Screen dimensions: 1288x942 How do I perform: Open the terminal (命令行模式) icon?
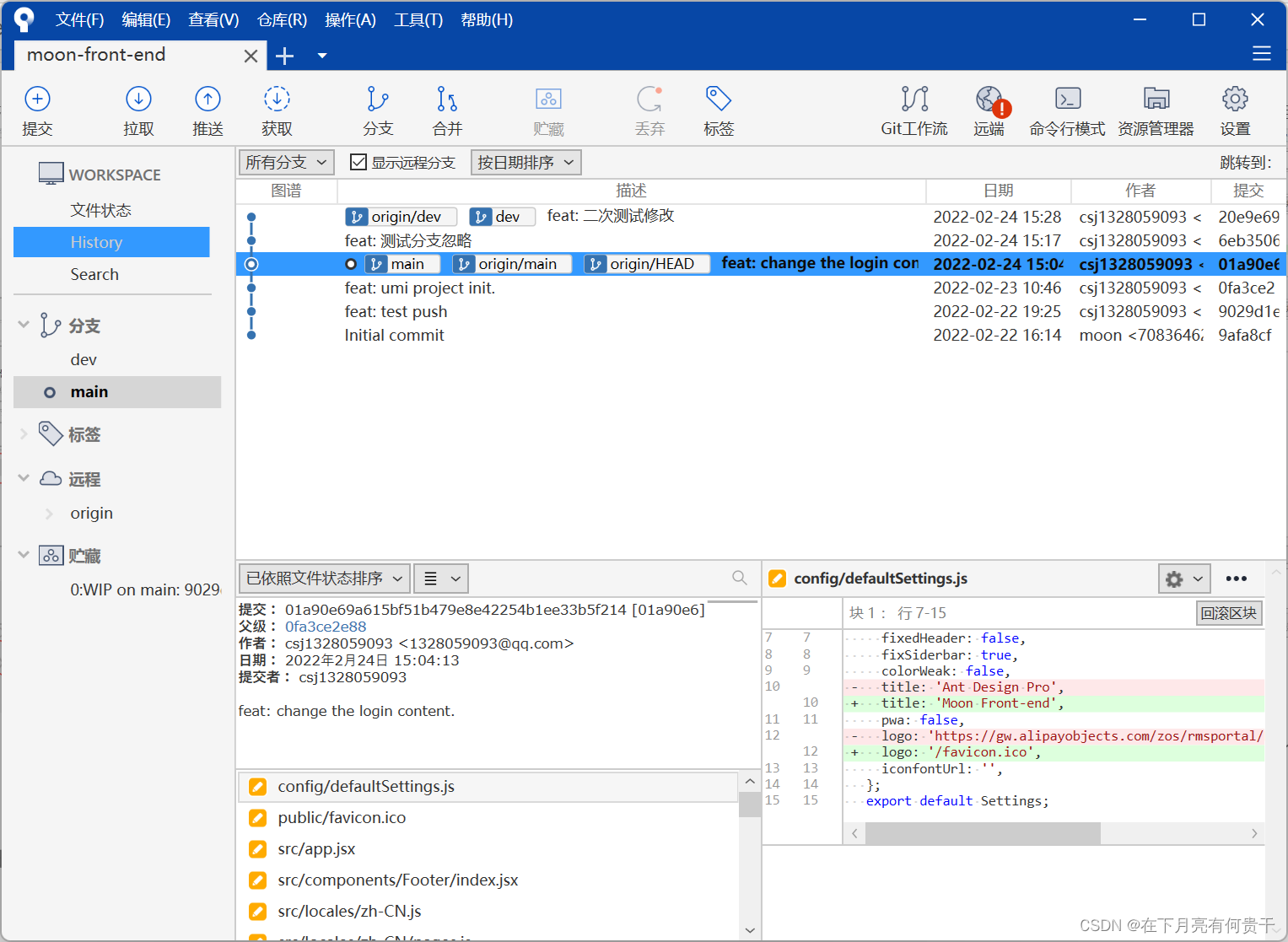[x=1068, y=100]
